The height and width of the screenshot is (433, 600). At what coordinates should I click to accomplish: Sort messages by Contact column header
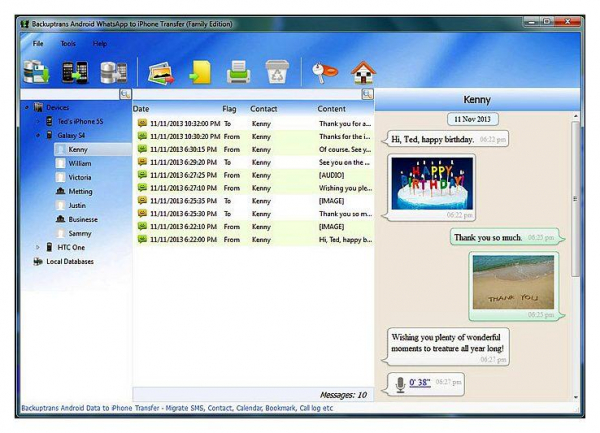264,109
